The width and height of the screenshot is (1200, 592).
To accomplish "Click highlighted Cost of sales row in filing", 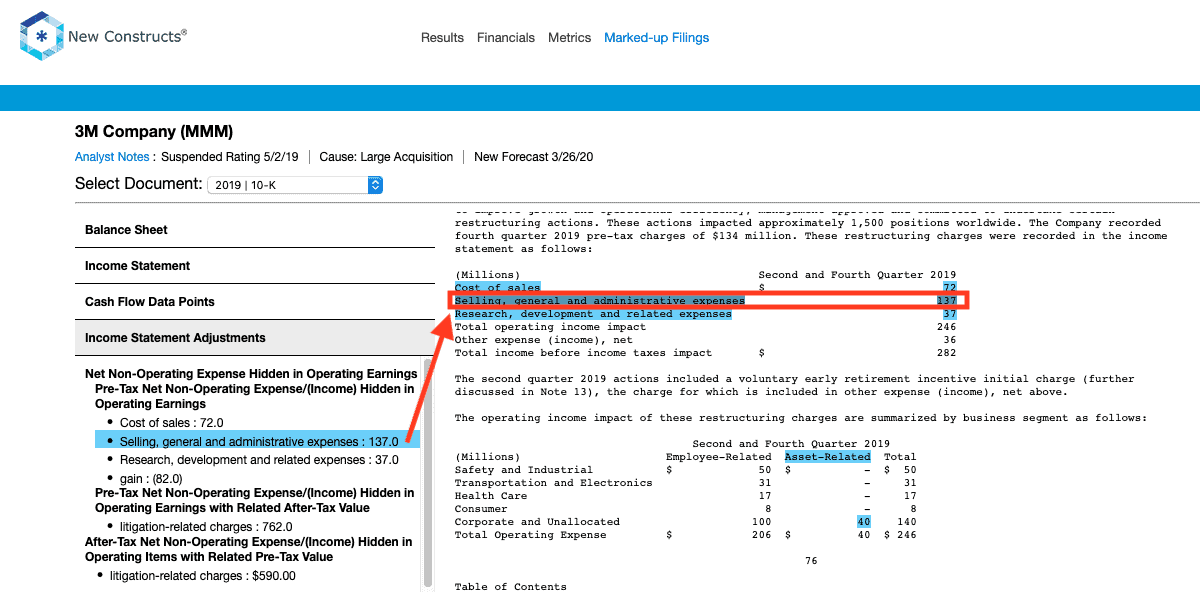I will coord(497,287).
